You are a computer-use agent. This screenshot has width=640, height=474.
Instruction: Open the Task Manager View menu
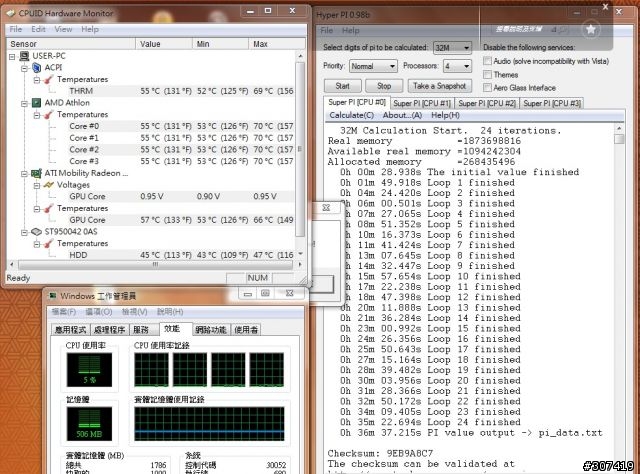click(135, 312)
